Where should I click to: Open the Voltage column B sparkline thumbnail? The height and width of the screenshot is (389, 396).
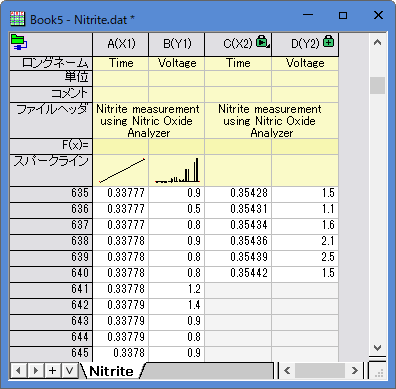[177, 170]
